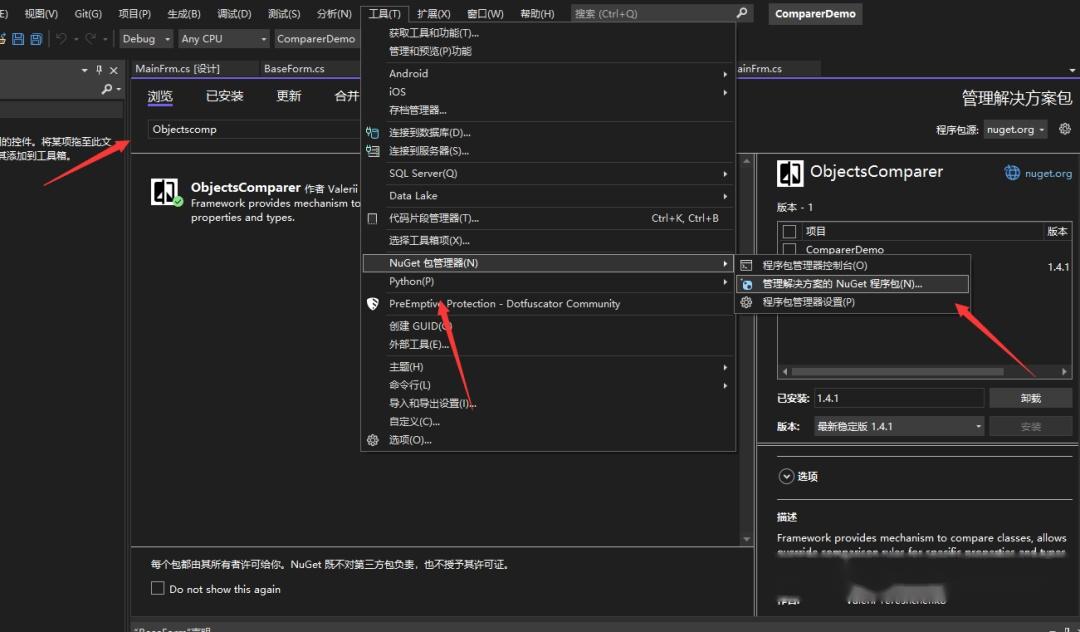
Task: Click the ObjectsComparer package icon in results
Action: click(165, 191)
